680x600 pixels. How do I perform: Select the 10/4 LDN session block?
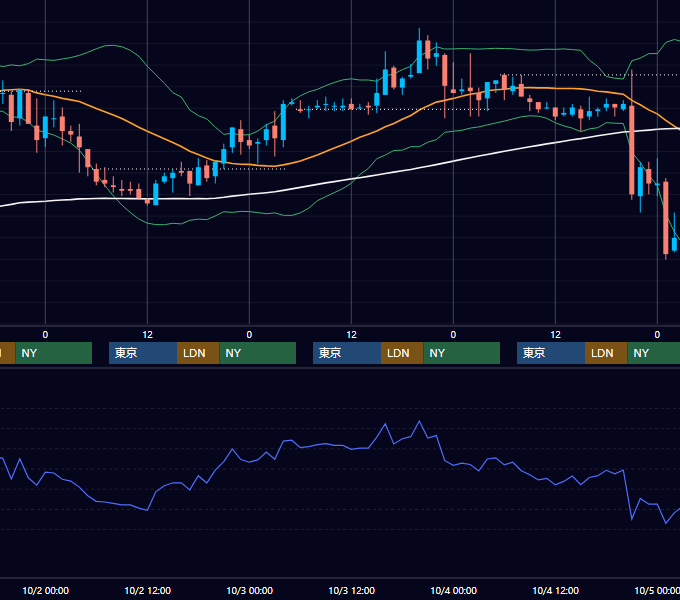[x=606, y=353]
